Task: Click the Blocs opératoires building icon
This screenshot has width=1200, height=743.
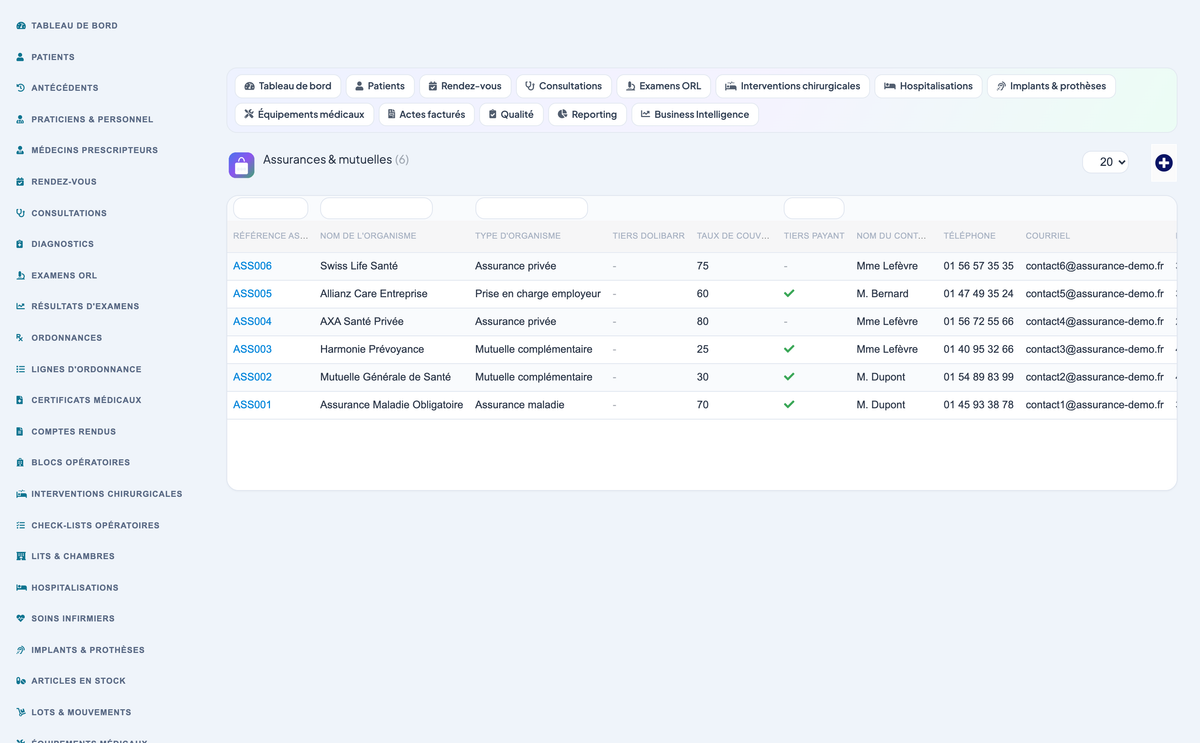Action: pyautogui.click(x=21, y=463)
